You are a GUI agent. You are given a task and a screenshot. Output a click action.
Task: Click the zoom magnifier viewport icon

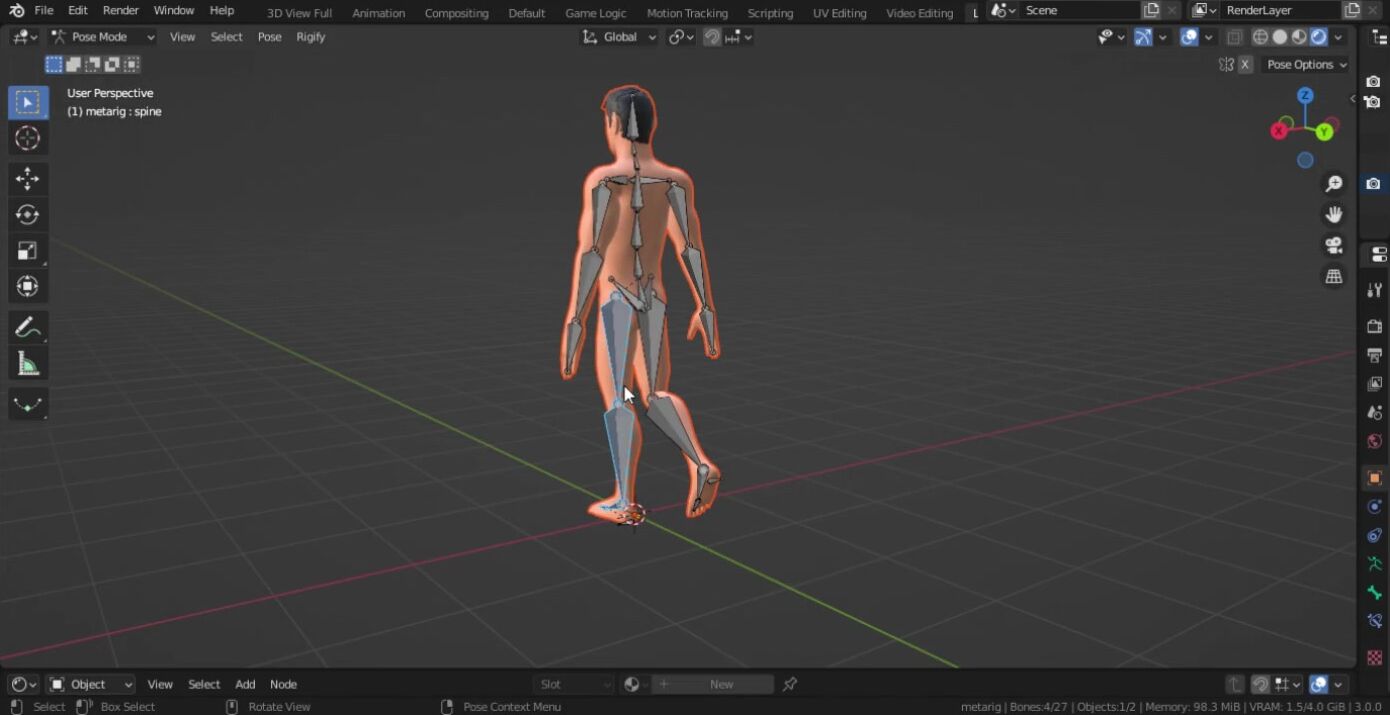point(1333,184)
